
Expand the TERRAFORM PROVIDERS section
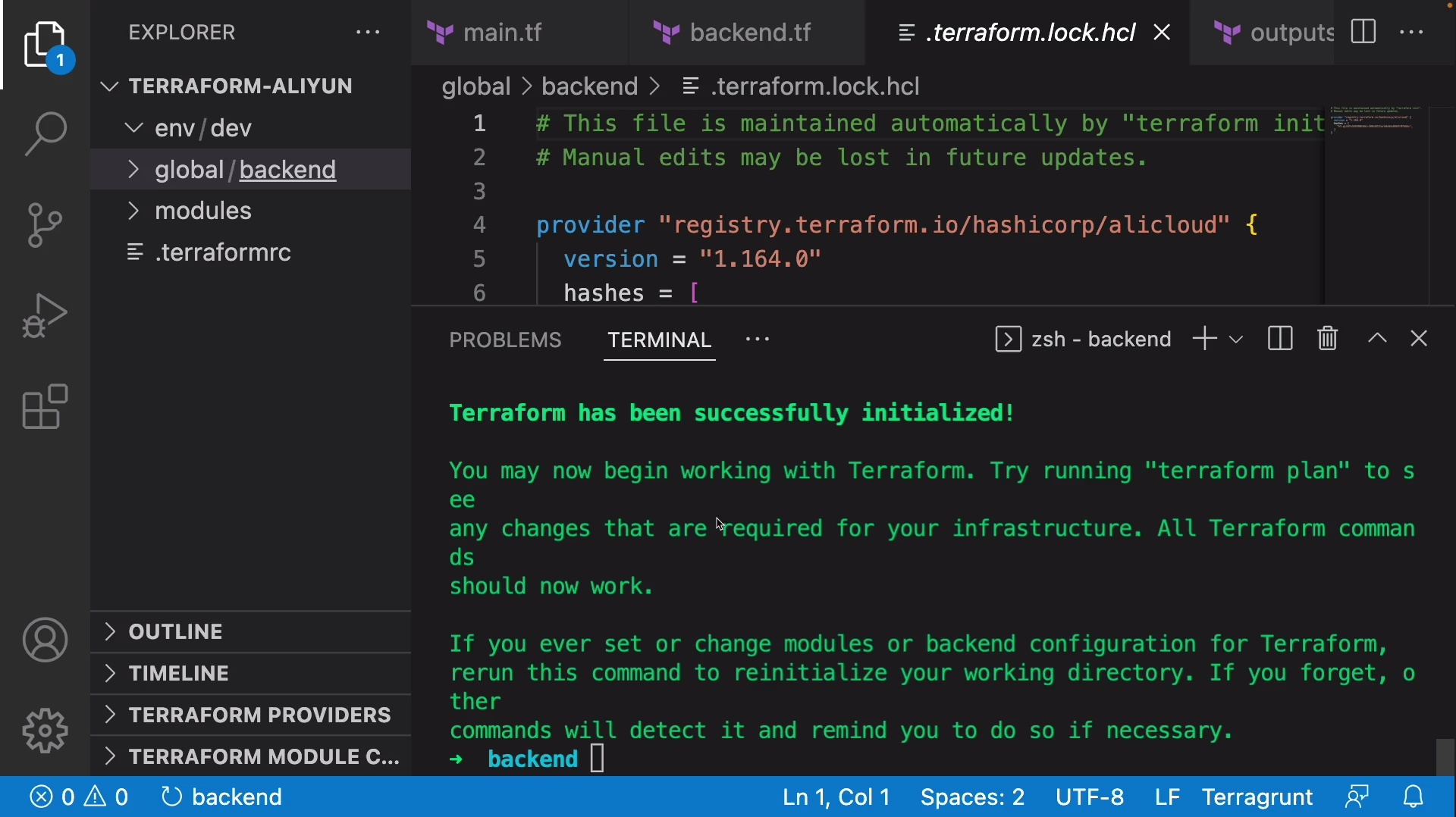[x=259, y=715]
